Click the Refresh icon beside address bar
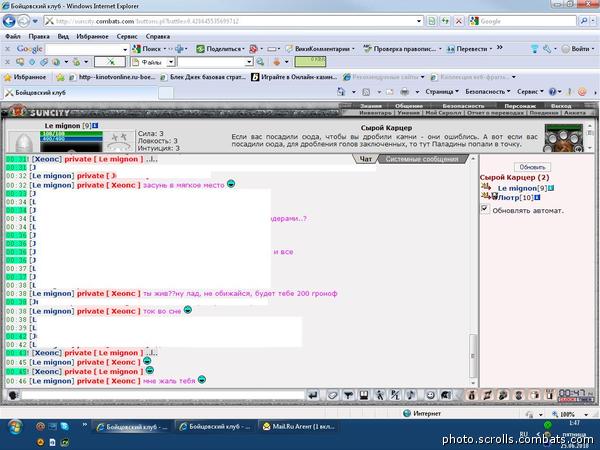The width and height of the screenshot is (600, 450). pos(445,21)
